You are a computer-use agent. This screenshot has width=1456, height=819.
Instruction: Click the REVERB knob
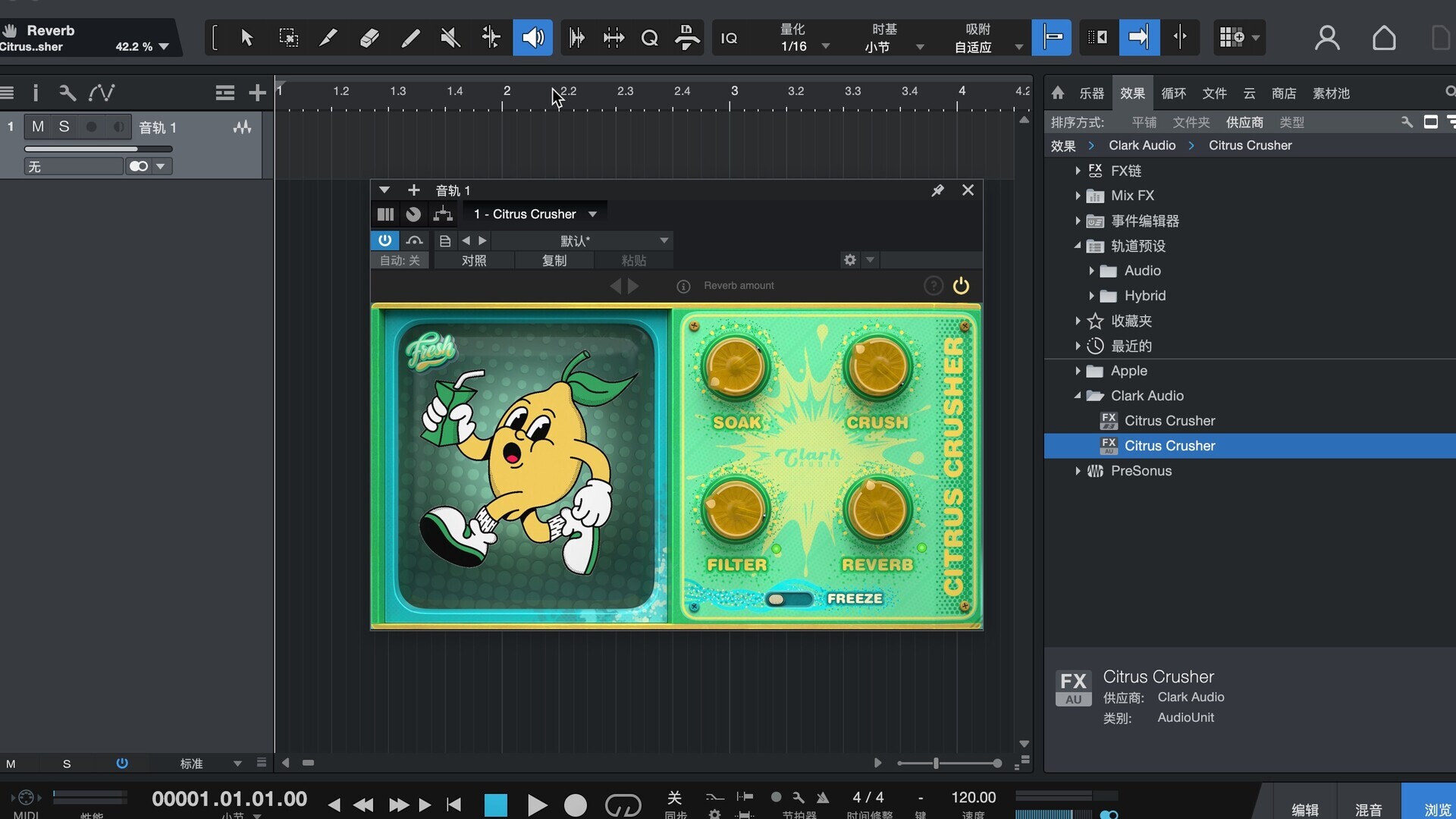click(x=877, y=510)
